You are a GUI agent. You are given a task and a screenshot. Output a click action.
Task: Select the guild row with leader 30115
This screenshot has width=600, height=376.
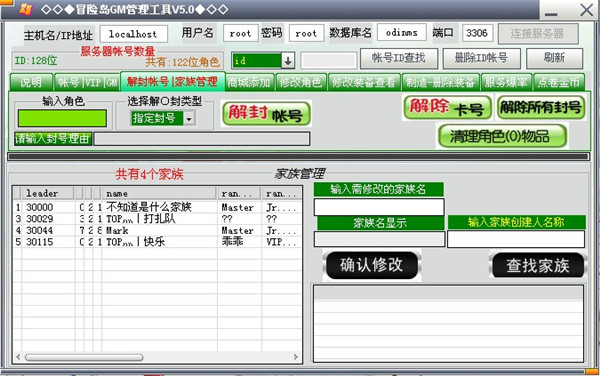tap(158, 242)
